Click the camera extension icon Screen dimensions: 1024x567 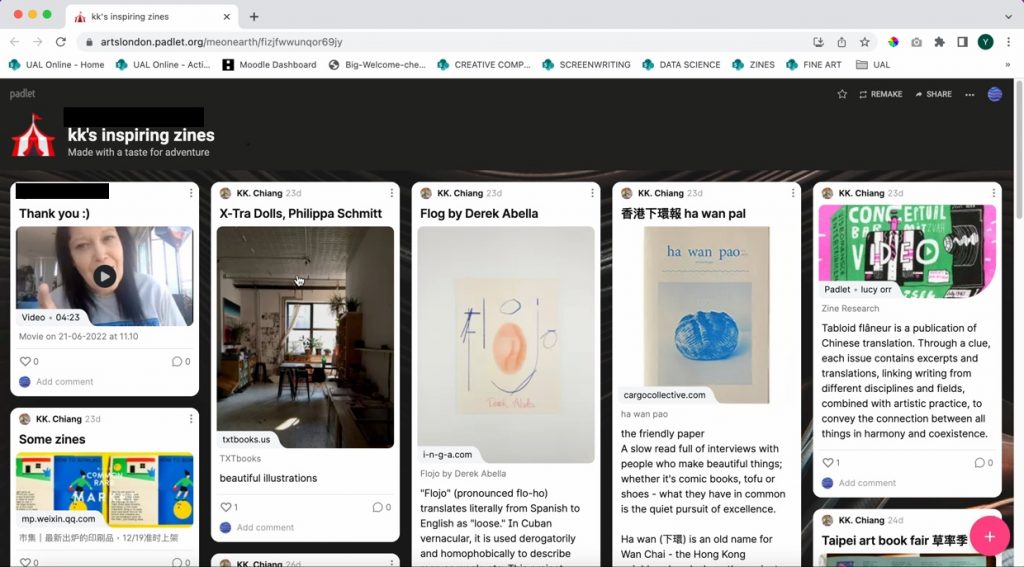tap(916, 42)
